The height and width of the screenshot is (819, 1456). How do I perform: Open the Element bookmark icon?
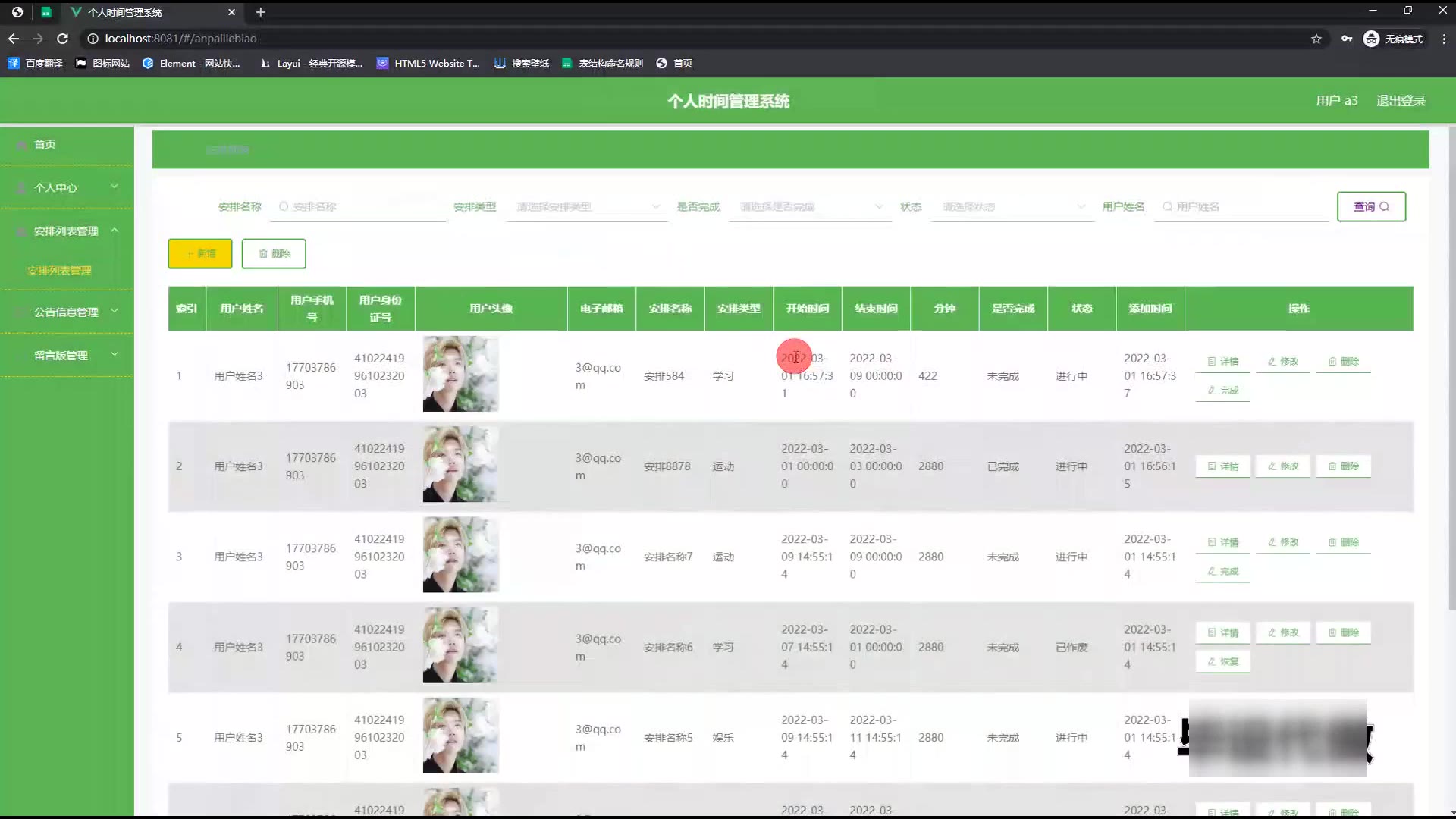148,64
